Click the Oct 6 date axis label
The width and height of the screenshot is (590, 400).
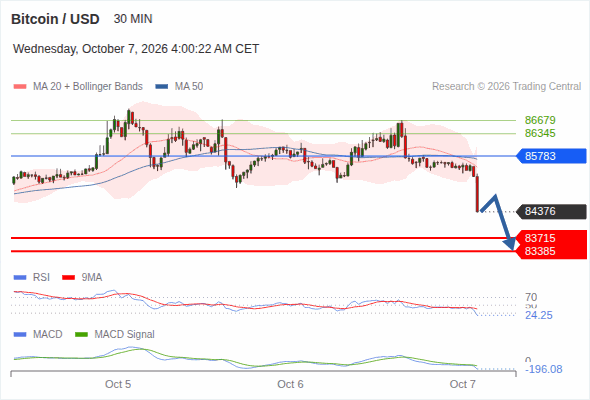click(x=290, y=384)
